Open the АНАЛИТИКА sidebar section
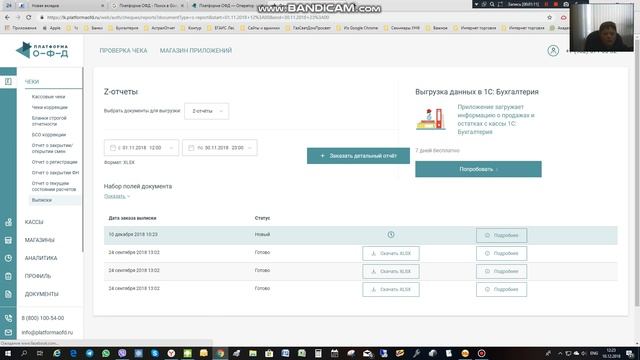This screenshot has height=360, width=640. click(41, 258)
